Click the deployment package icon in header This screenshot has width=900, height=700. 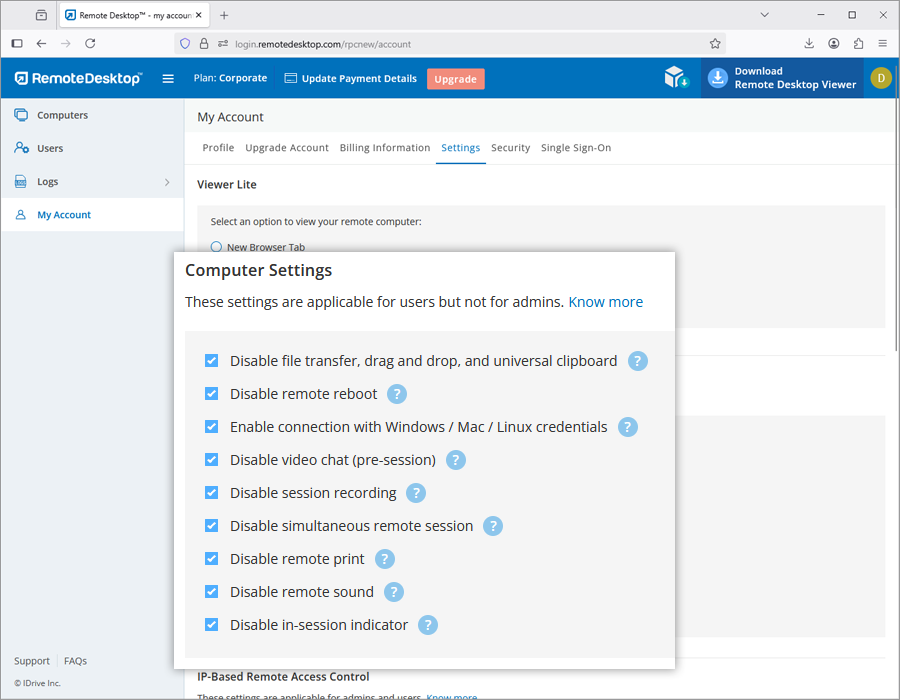click(677, 78)
